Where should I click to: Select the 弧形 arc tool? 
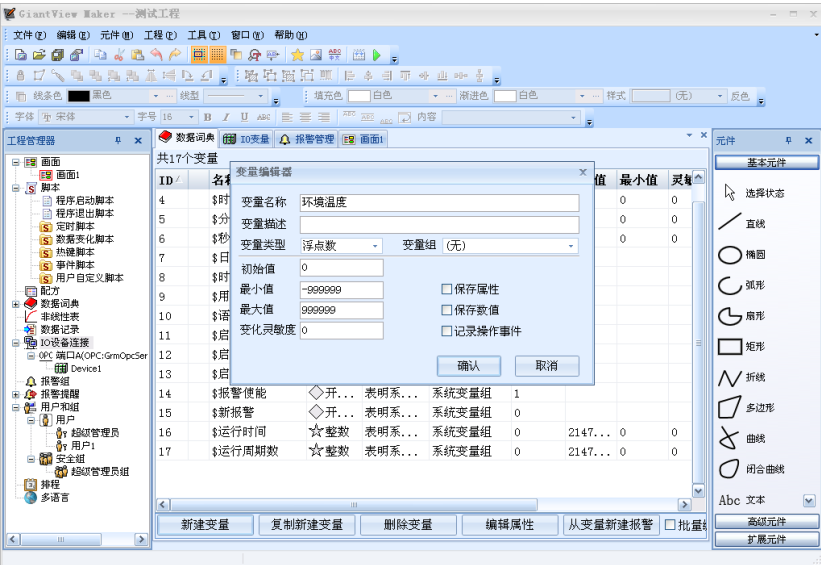[742, 285]
